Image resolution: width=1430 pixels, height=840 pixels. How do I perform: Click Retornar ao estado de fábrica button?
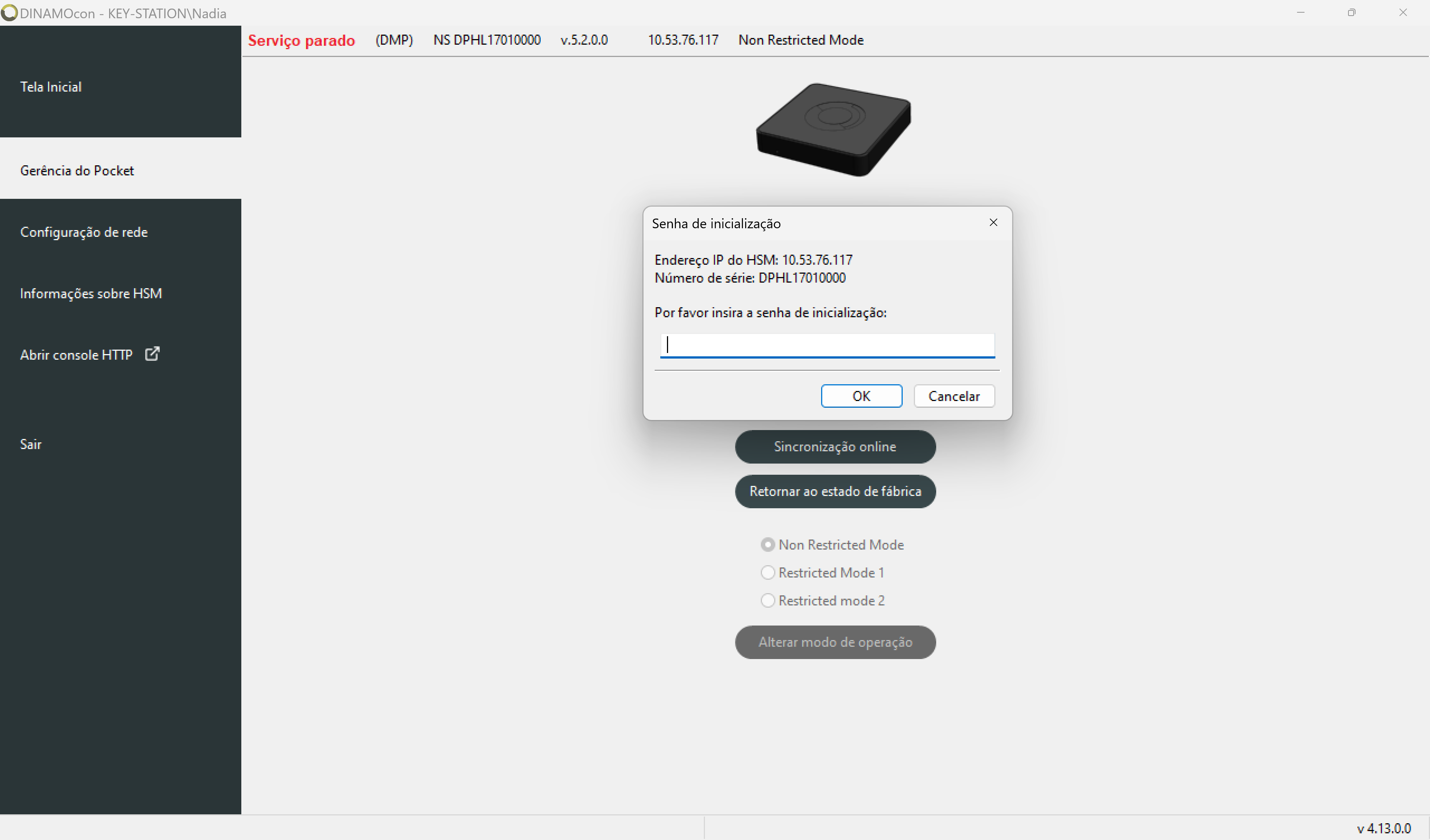(x=835, y=491)
